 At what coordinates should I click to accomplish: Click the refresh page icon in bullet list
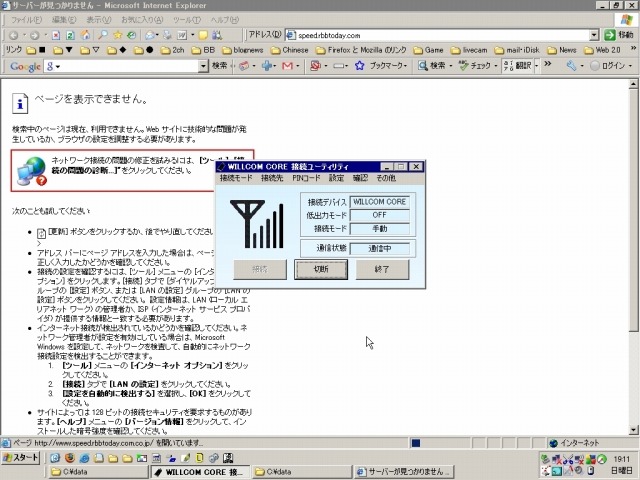pos(41,233)
